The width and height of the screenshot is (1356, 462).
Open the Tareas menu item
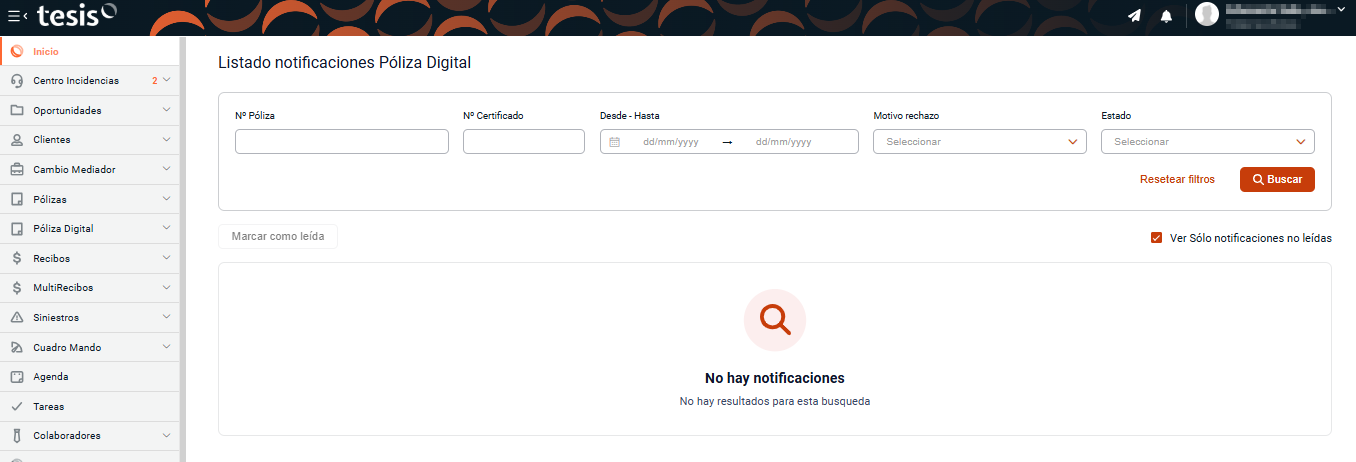pyautogui.click(x=90, y=407)
